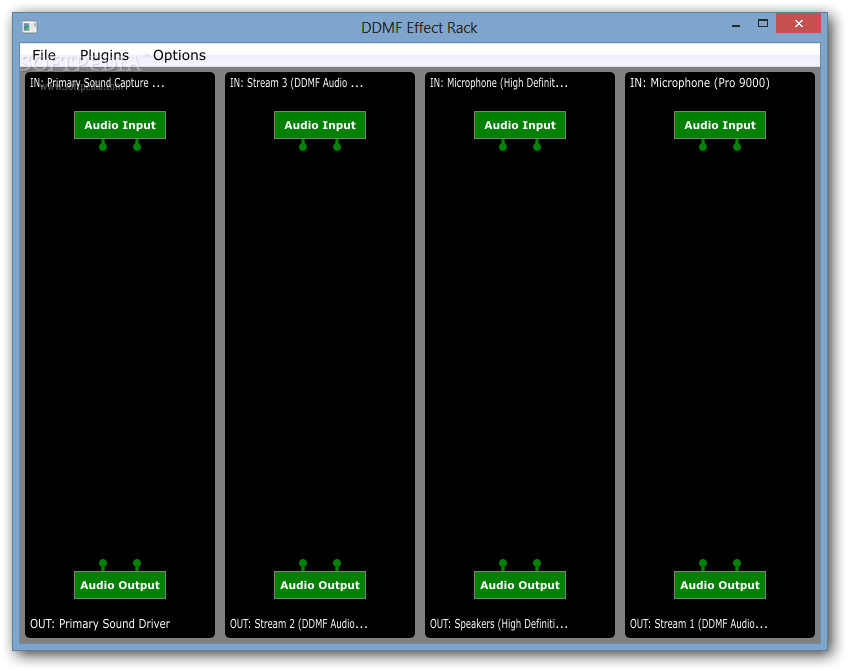Click left input pin of Stream 2 Audio Output

(303, 564)
